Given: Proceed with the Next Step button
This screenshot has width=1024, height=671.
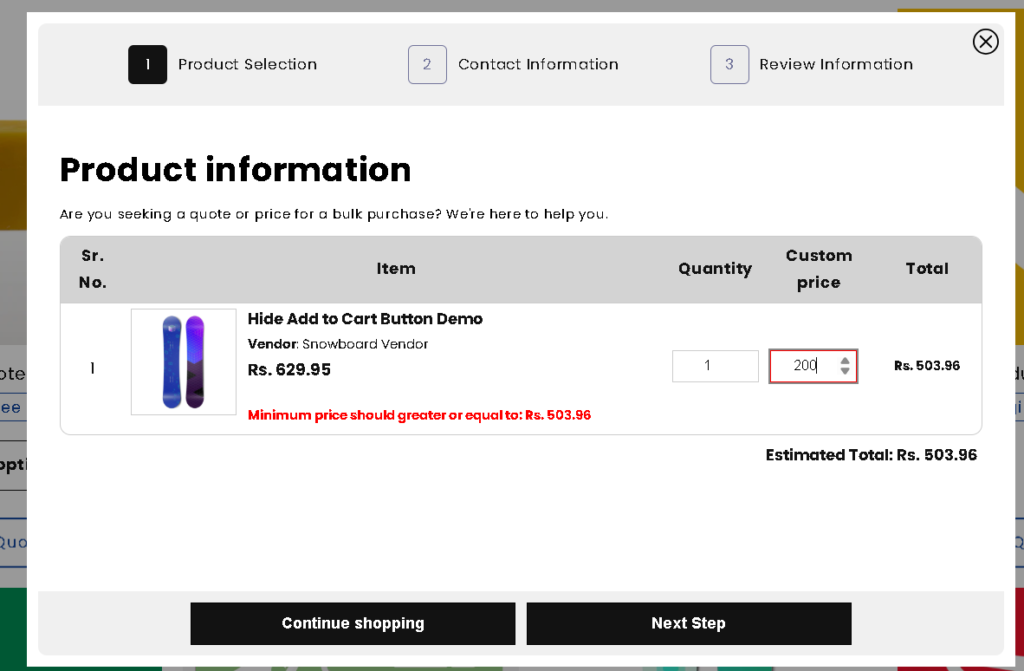Looking at the screenshot, I should [688, 623].
